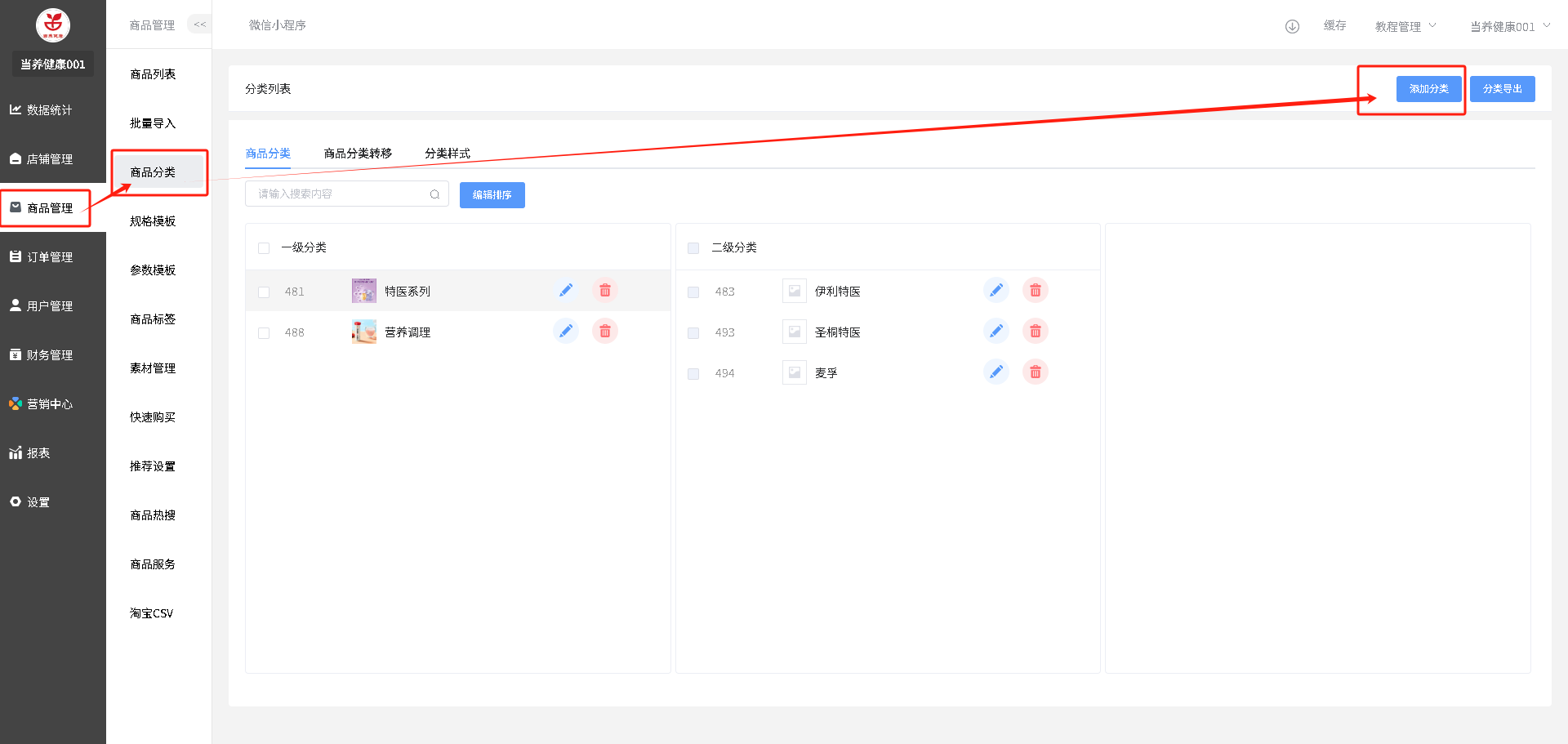Click the 营养调理 category thumbnail

[364, 332]
